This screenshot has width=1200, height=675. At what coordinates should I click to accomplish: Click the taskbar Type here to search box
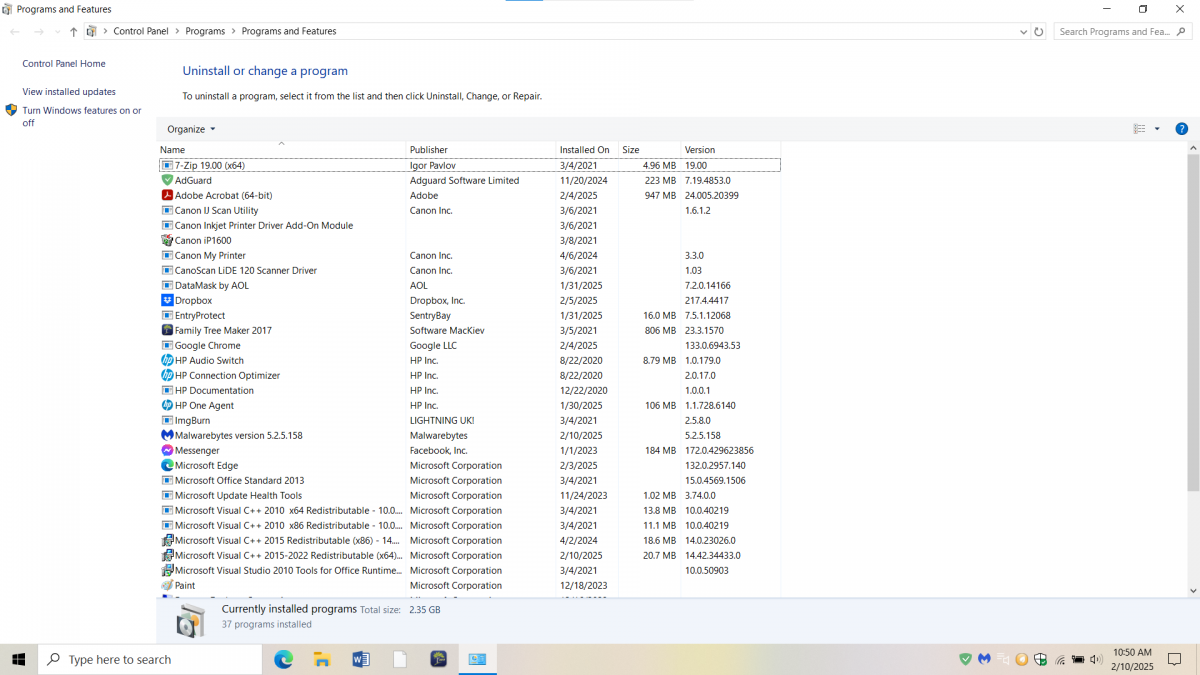tap(150, 659)
